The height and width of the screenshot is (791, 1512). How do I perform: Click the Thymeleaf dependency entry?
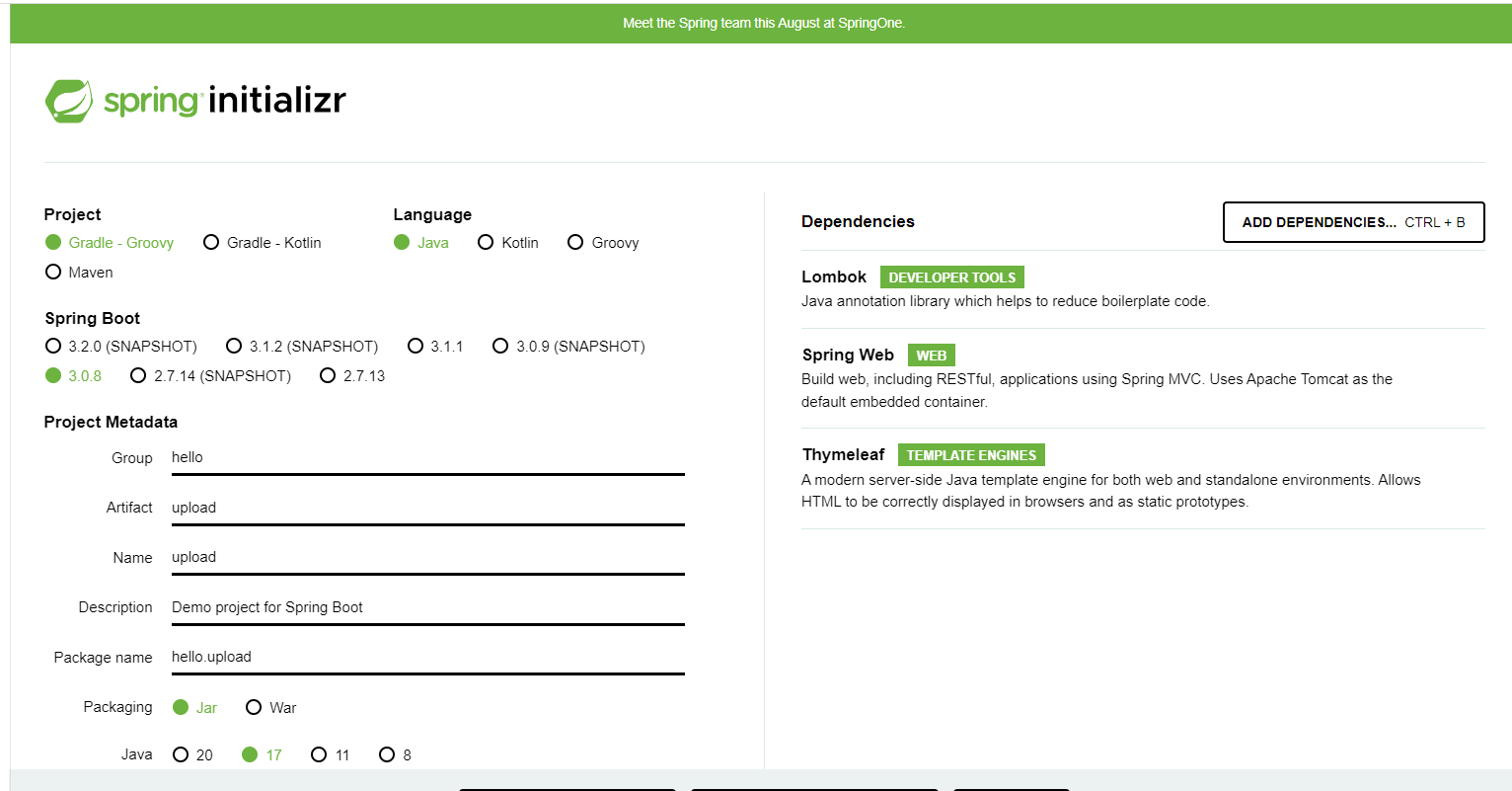(x=1143, y=478)
